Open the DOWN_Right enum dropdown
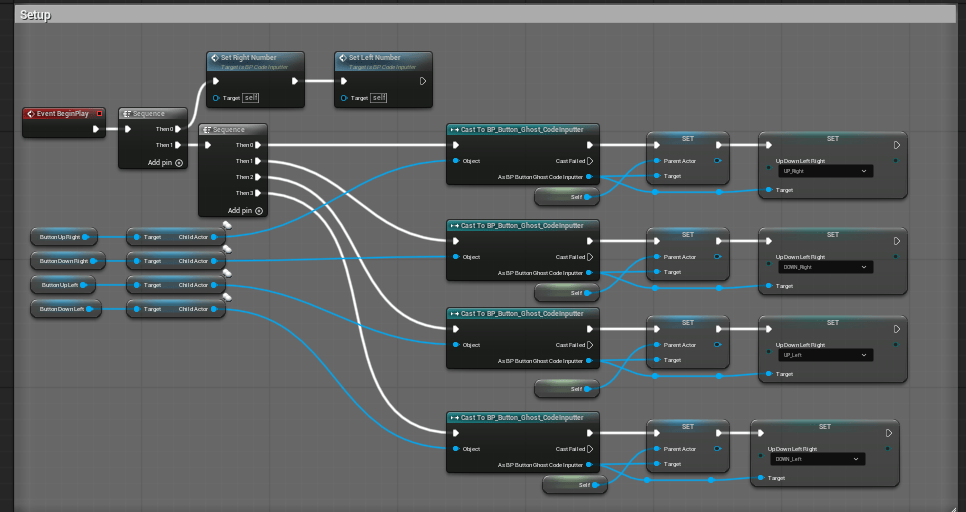The image size is (966, 512). (x=824, y=267)
